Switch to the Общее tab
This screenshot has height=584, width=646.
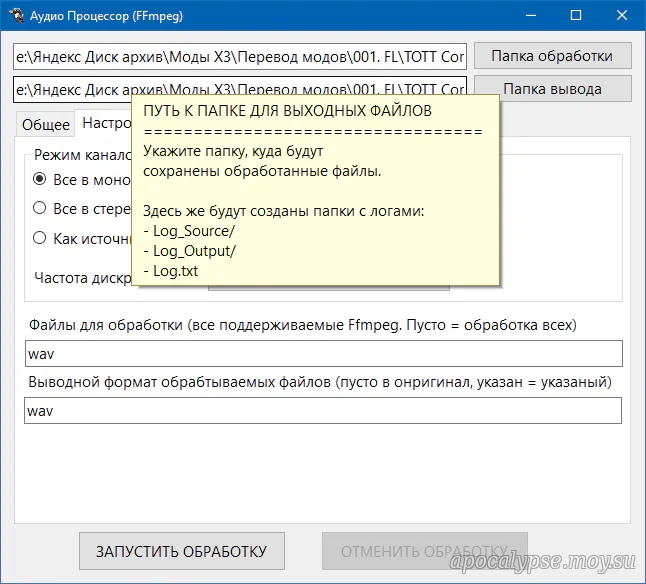coord(46,124)
